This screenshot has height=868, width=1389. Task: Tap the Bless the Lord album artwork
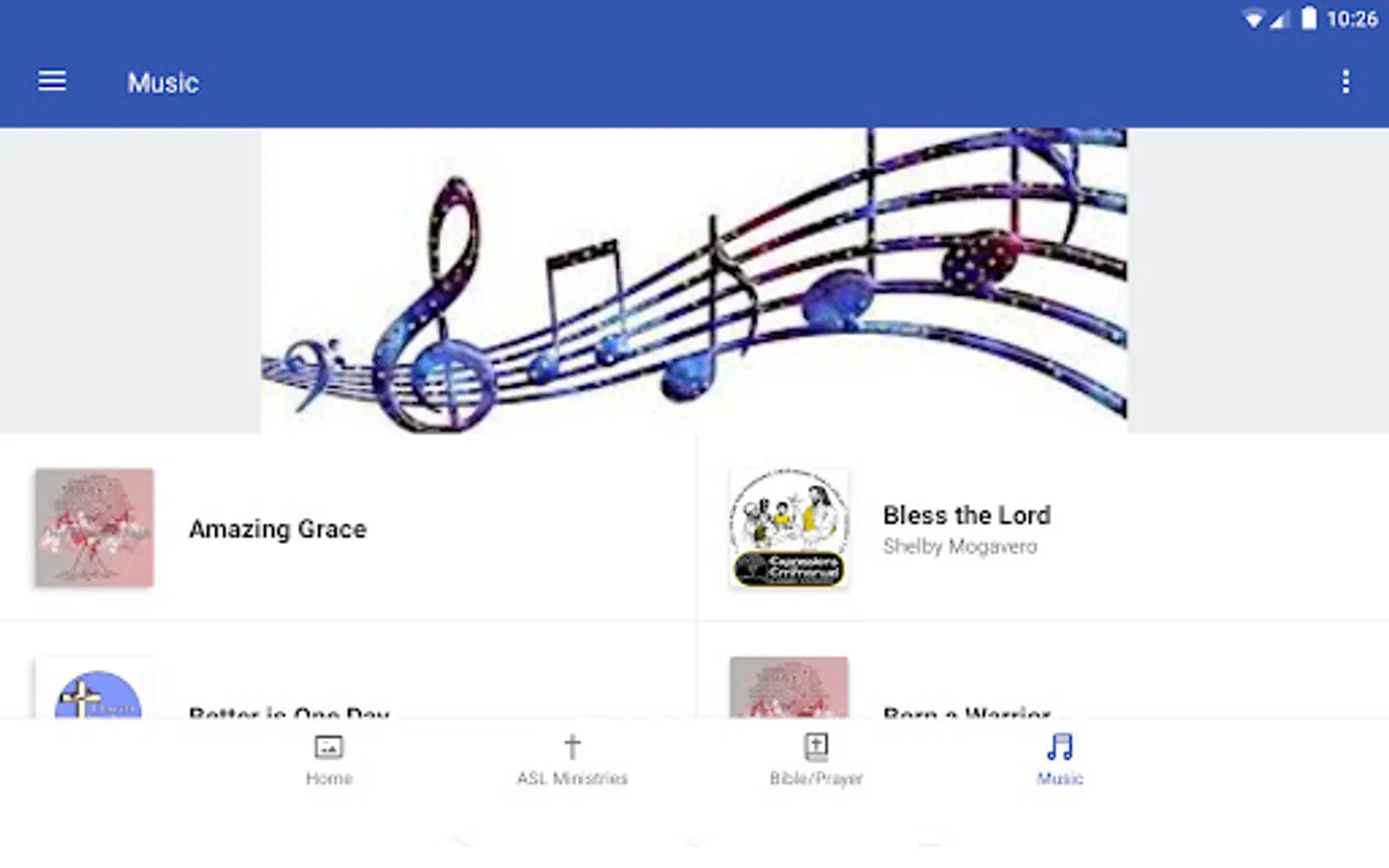pos(789,528)
